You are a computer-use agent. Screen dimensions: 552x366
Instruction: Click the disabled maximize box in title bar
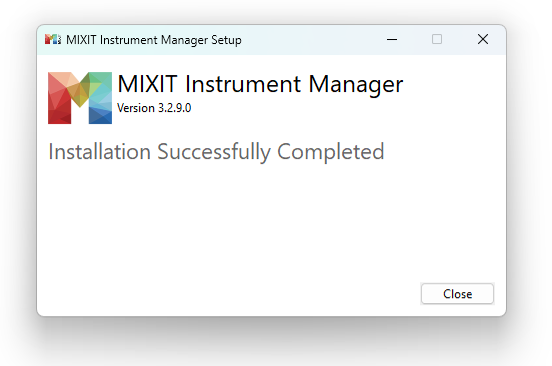437,39
